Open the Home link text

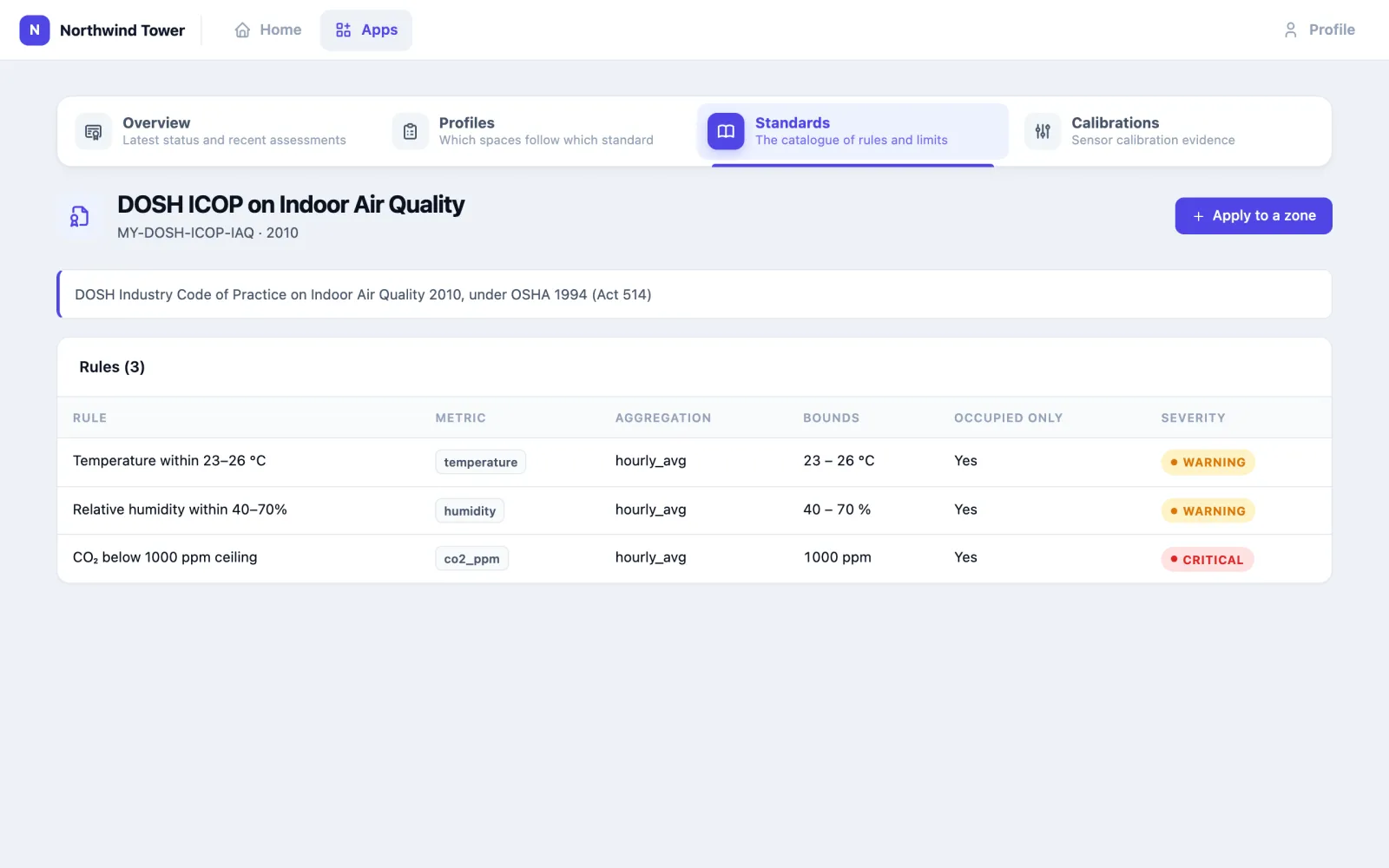[280, 30]
